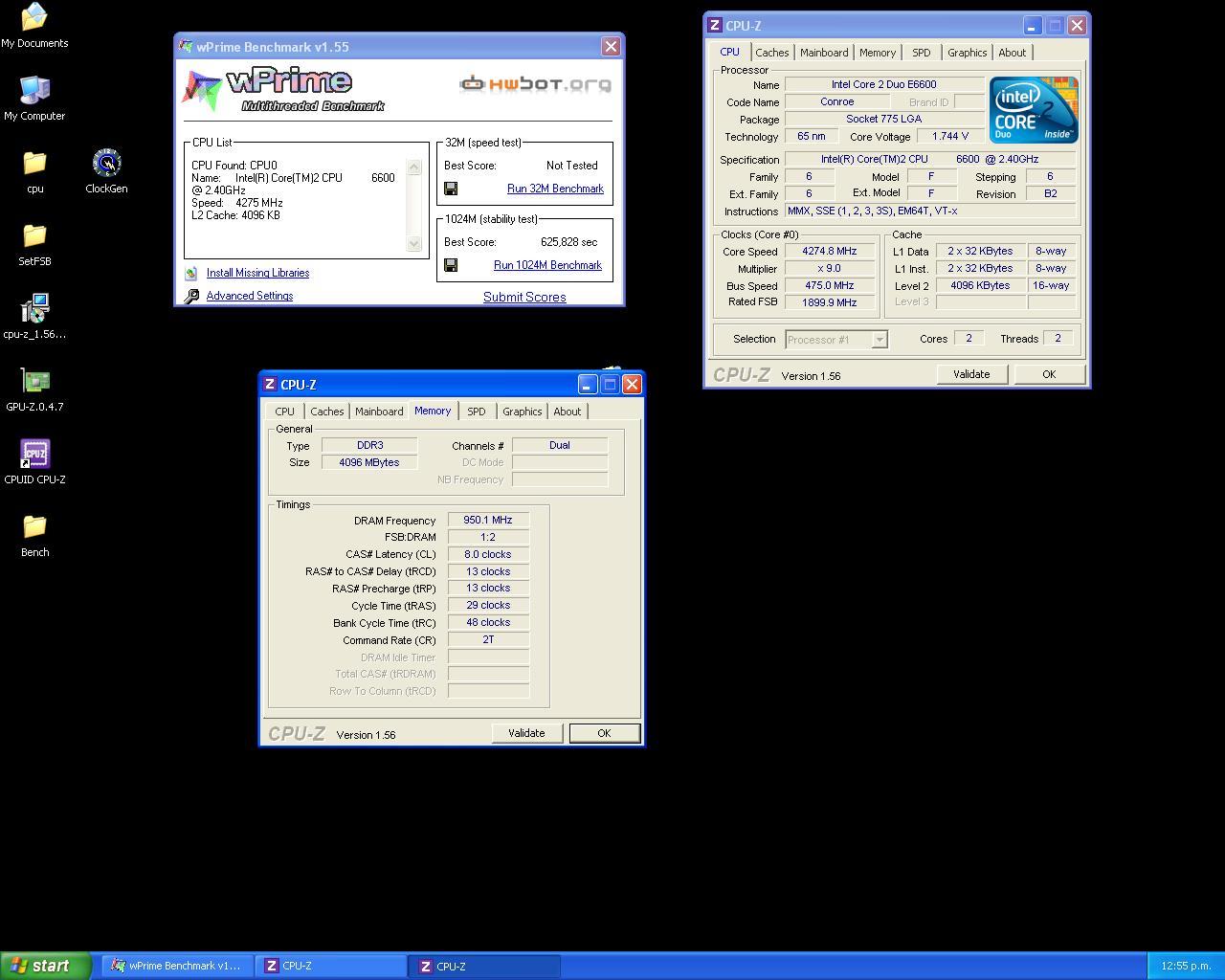This screenshot has height=980, width=1225.
Task: Close the CPU-Z CPU window
Action: pos(1077,26)
